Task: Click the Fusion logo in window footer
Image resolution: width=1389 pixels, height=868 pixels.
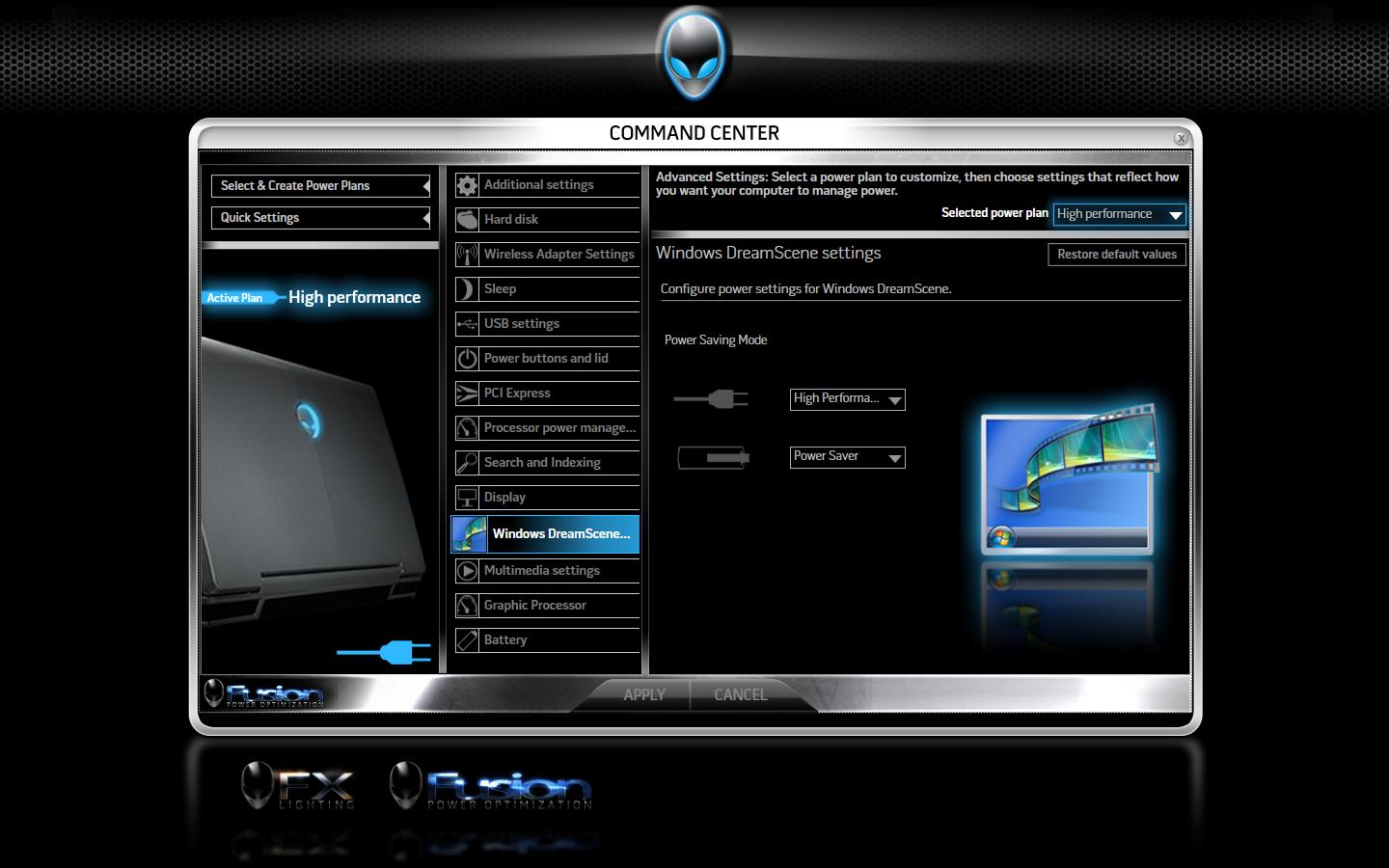Action: 264,693
